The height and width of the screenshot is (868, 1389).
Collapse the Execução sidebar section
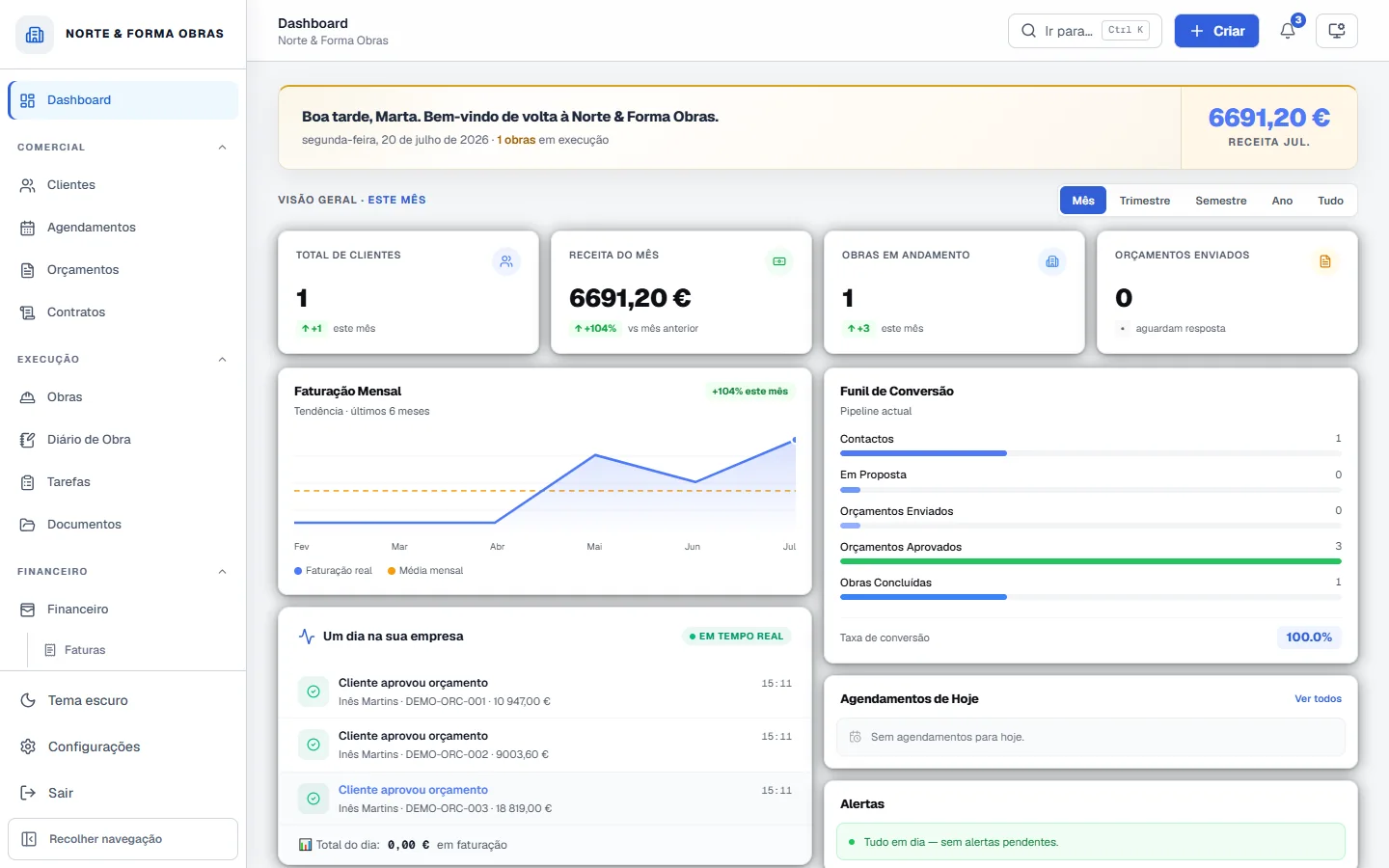pyautogui.click(x=222, y=360)
